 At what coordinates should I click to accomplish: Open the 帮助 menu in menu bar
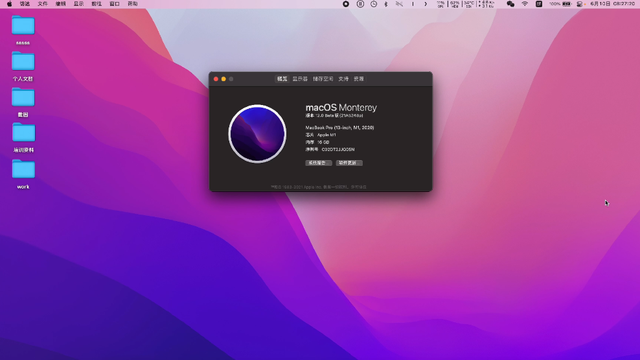click(133, 4)
